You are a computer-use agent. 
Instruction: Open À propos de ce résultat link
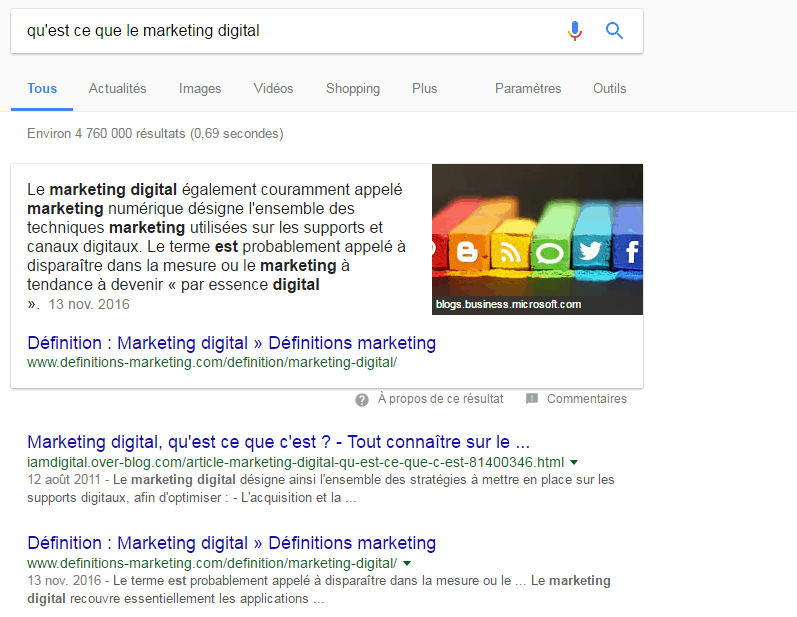pos(440,399)
